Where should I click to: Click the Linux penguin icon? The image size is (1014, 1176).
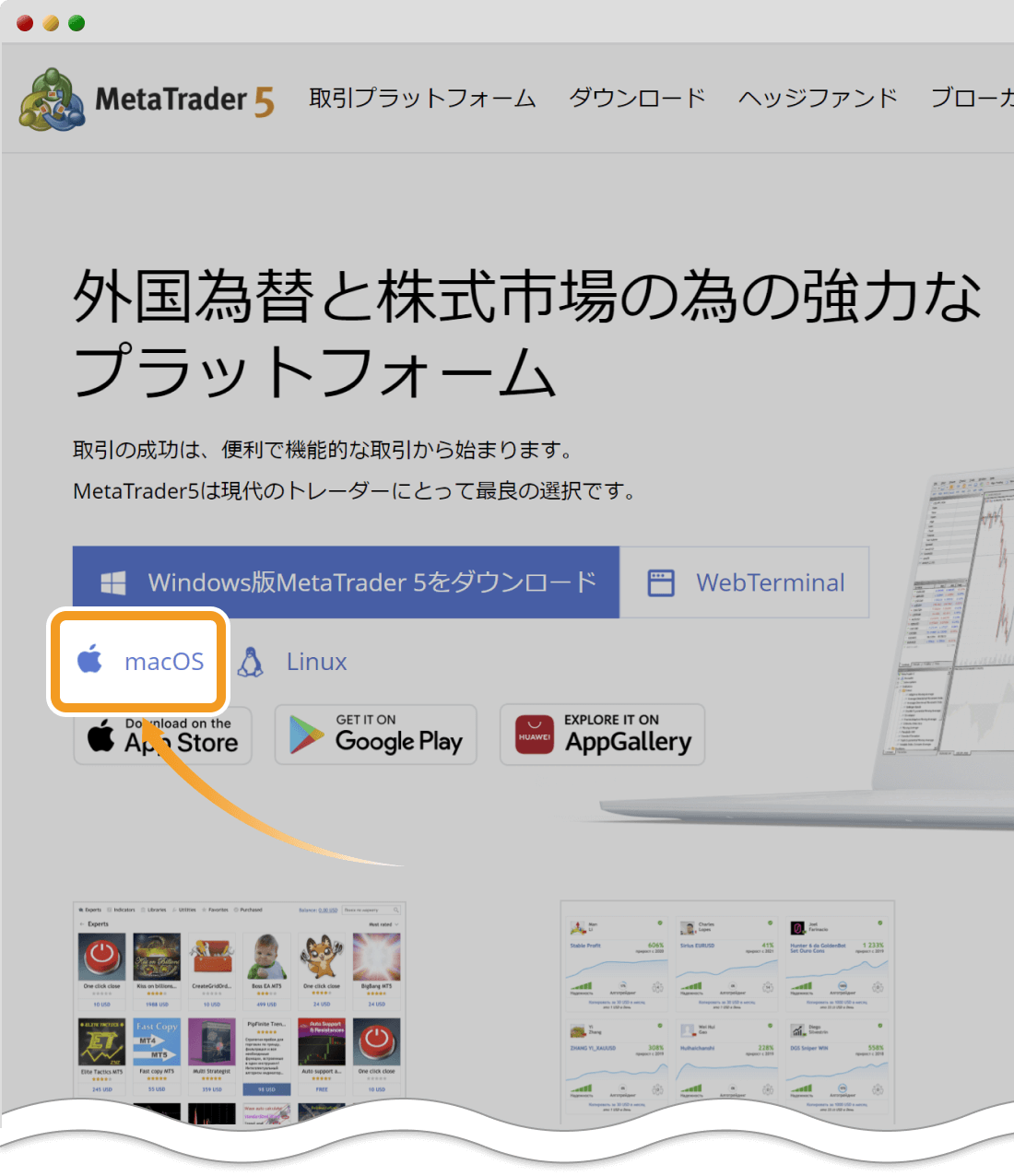click(251, 662)
